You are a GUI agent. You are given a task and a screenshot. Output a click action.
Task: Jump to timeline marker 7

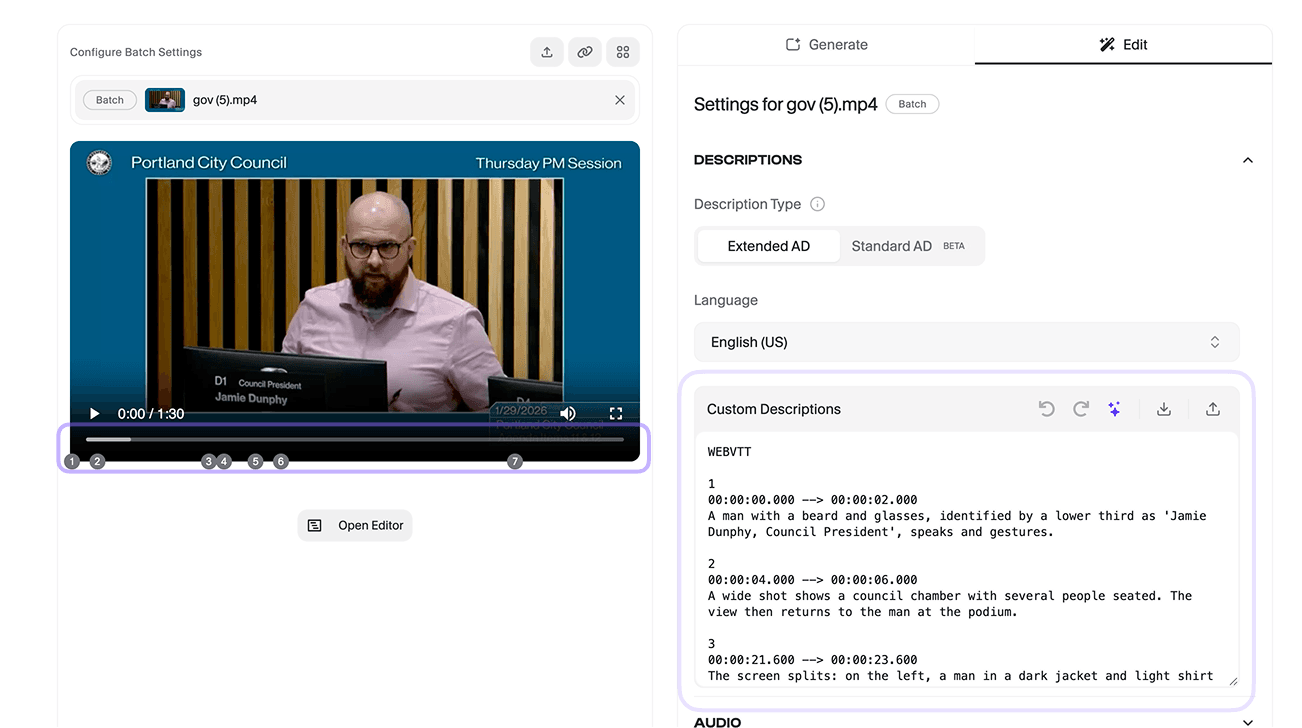(515, 461)
